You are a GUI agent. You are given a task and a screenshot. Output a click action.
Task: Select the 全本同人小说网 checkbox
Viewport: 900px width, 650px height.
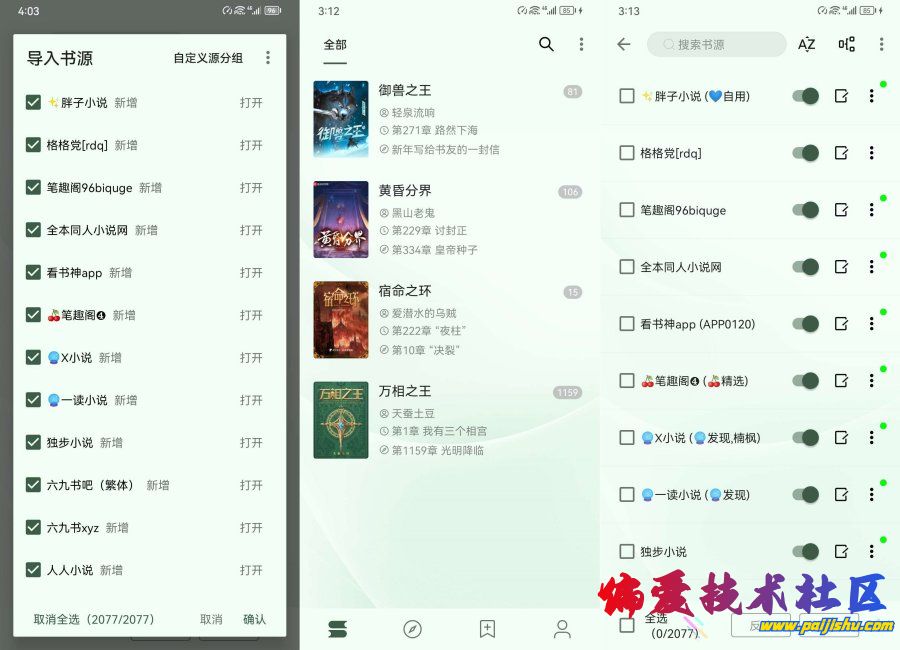pyautogui.click(x=627, y=267)
